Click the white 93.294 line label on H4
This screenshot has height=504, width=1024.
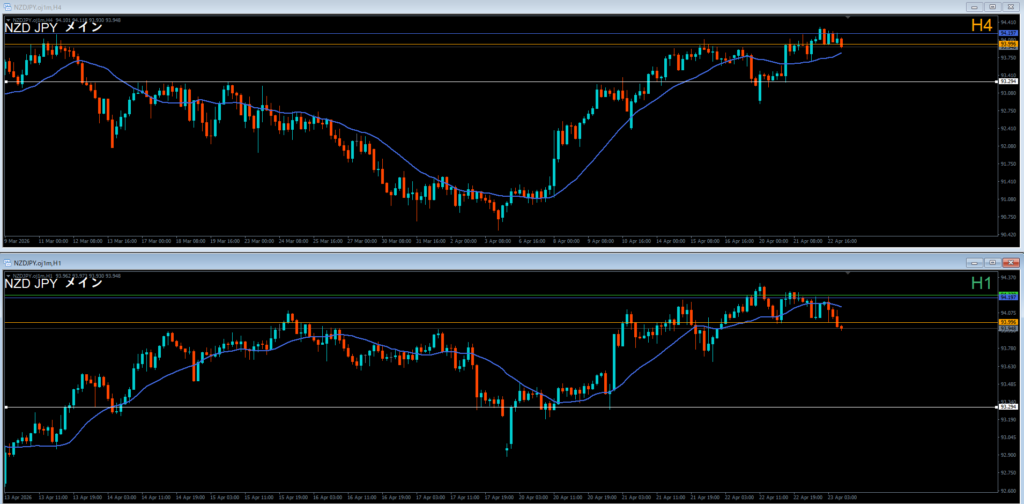tap(1009, 82)
